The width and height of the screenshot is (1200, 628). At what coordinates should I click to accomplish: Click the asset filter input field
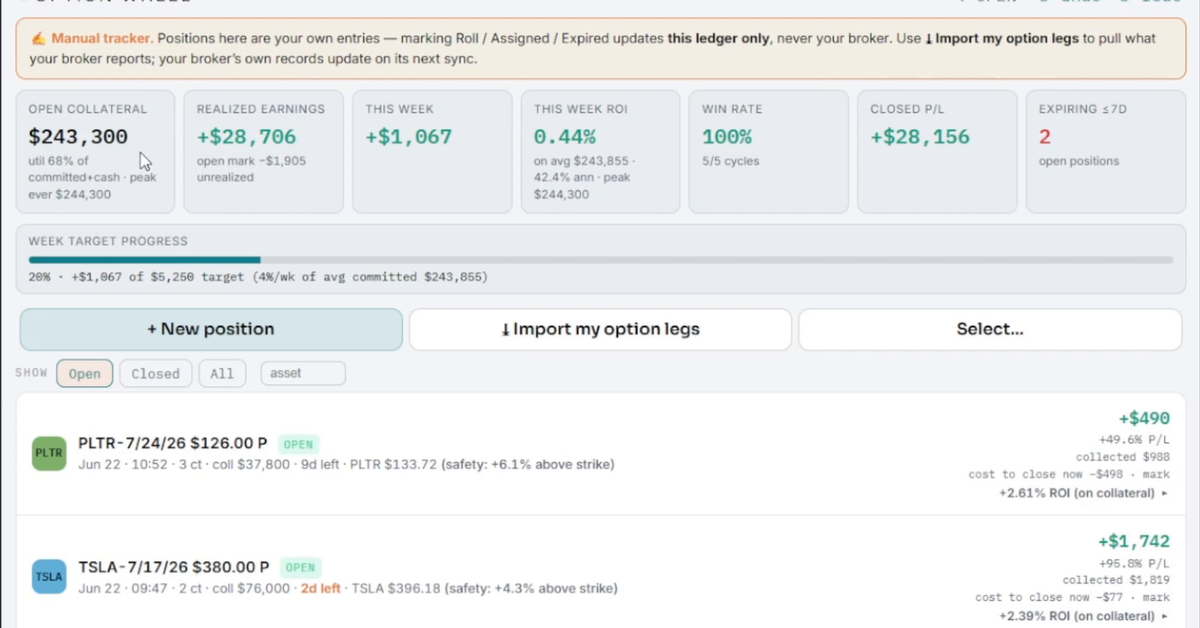(303, 373)
